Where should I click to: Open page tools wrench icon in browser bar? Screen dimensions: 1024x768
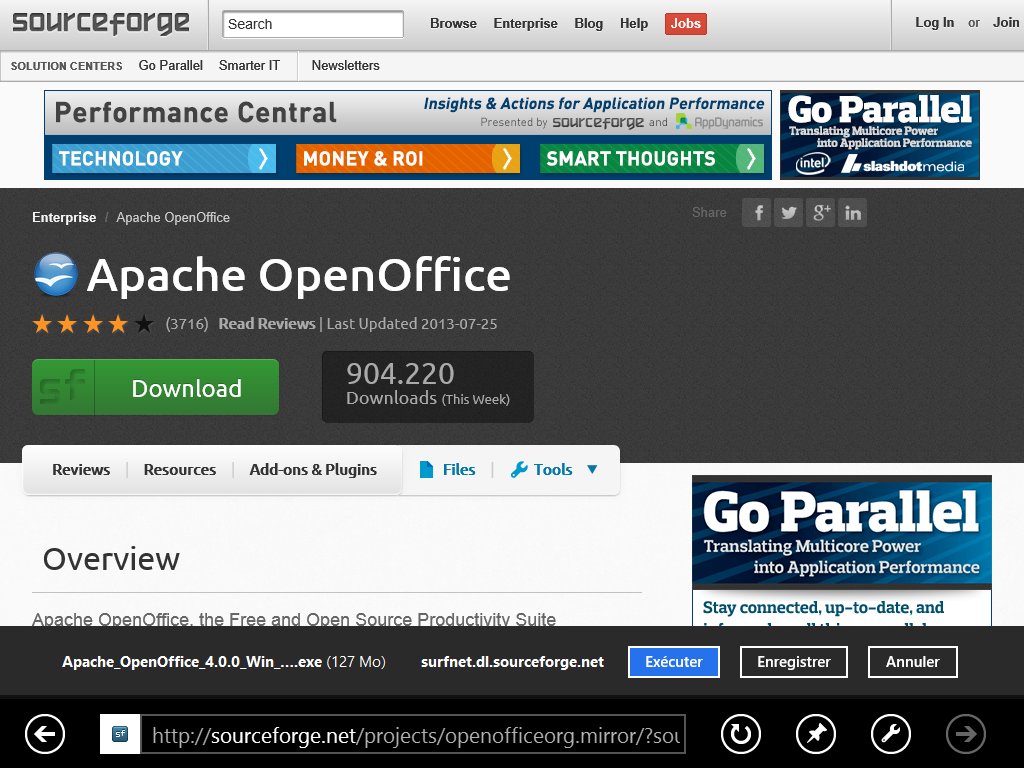pos(891,734)
